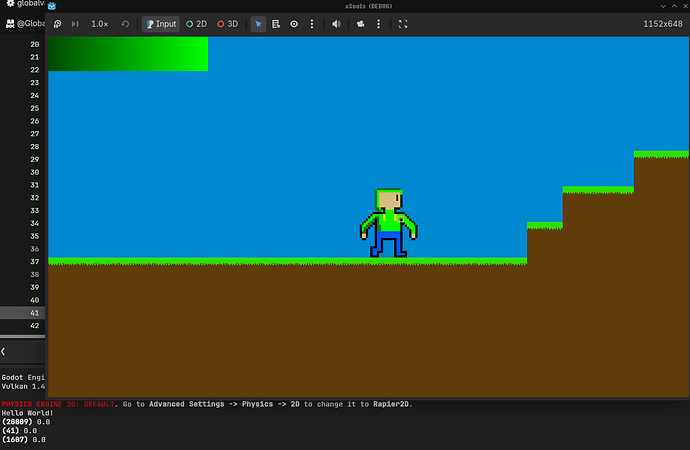690x450 pixels.
Task: Click the list select mode icon
Action: click(x=276, y=24)
